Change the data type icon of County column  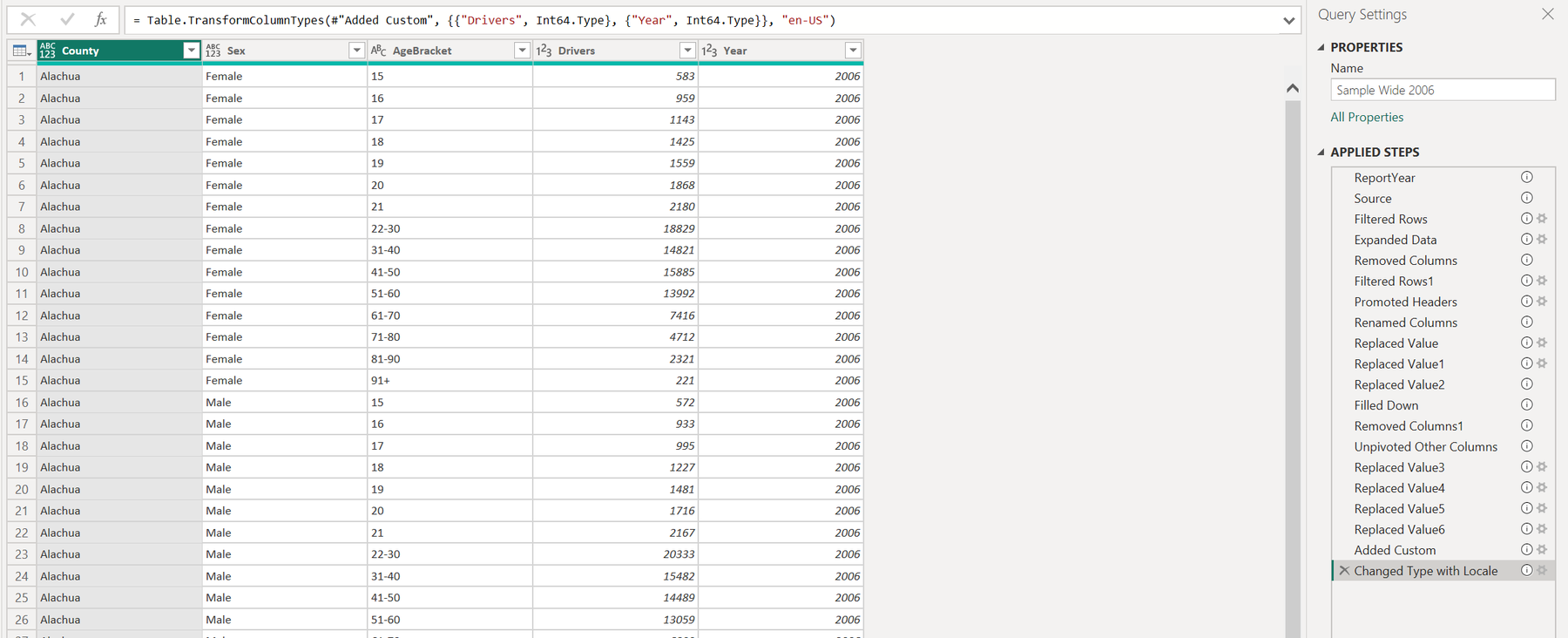pos(47,51)
